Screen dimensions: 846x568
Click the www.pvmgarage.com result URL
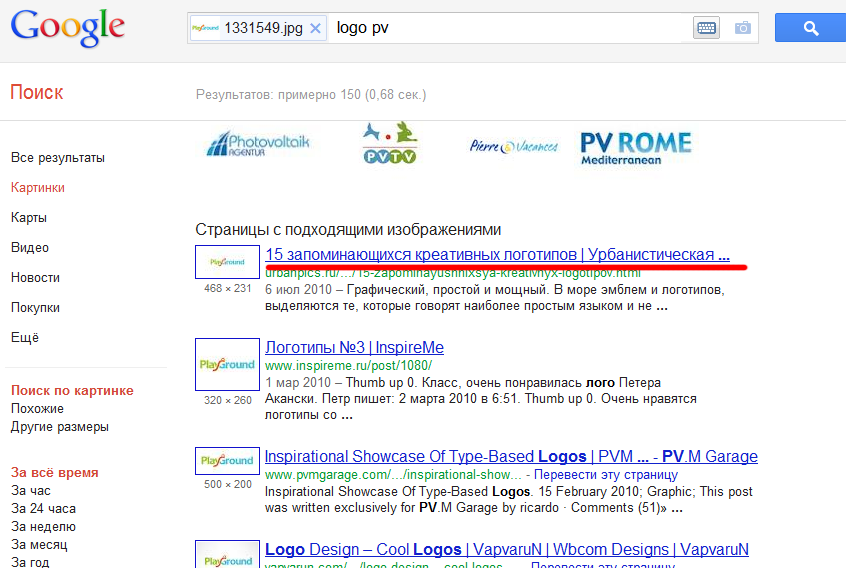[x=393, y=475]
